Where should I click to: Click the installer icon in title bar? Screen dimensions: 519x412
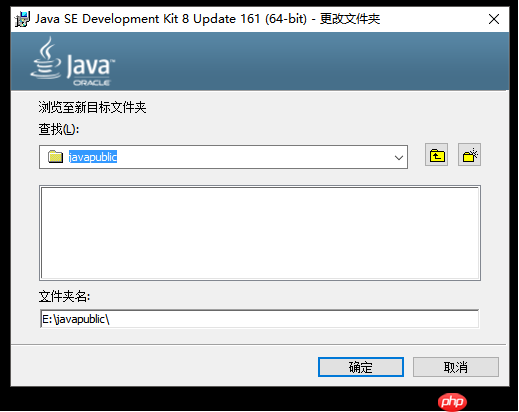pos(23,19)
